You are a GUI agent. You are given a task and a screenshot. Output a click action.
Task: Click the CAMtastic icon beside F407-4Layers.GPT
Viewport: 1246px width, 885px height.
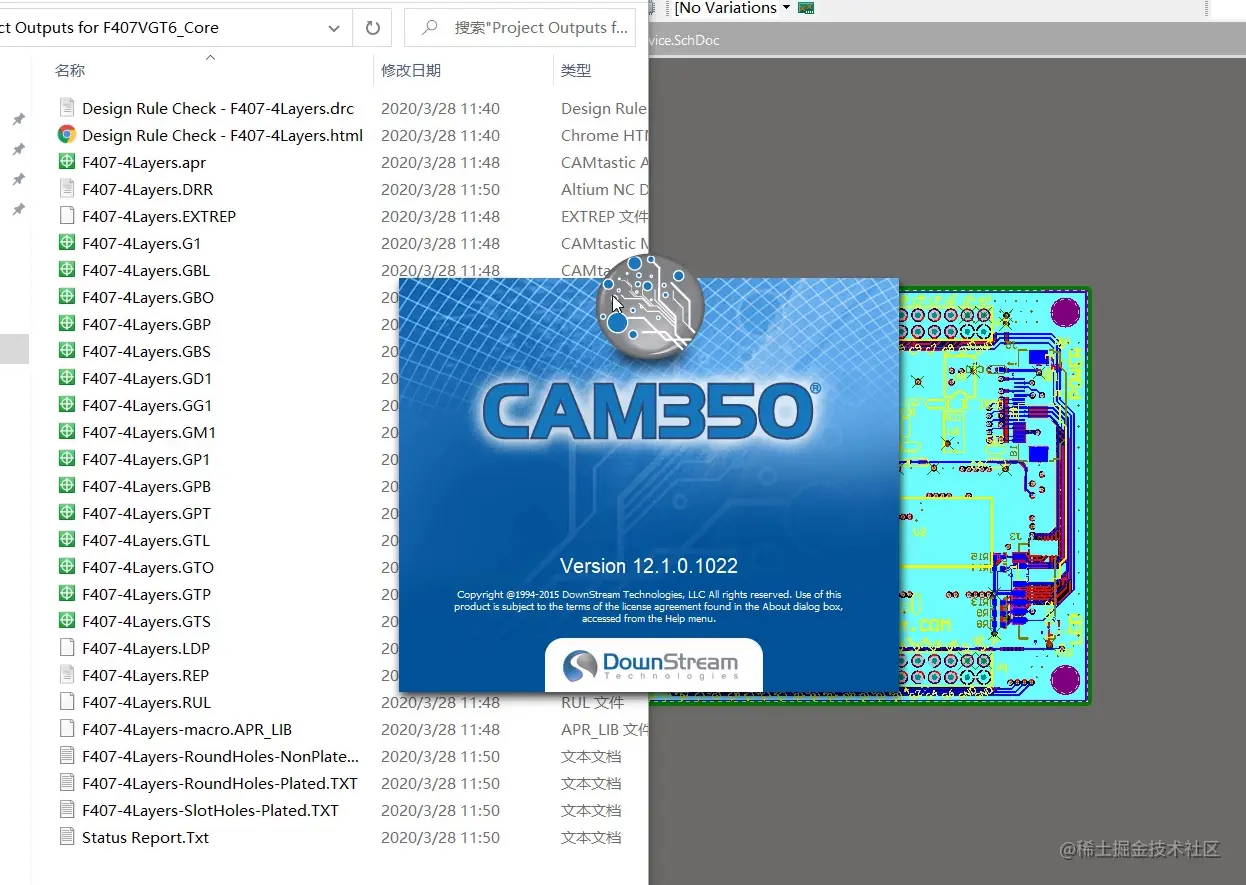pos(67,513)
